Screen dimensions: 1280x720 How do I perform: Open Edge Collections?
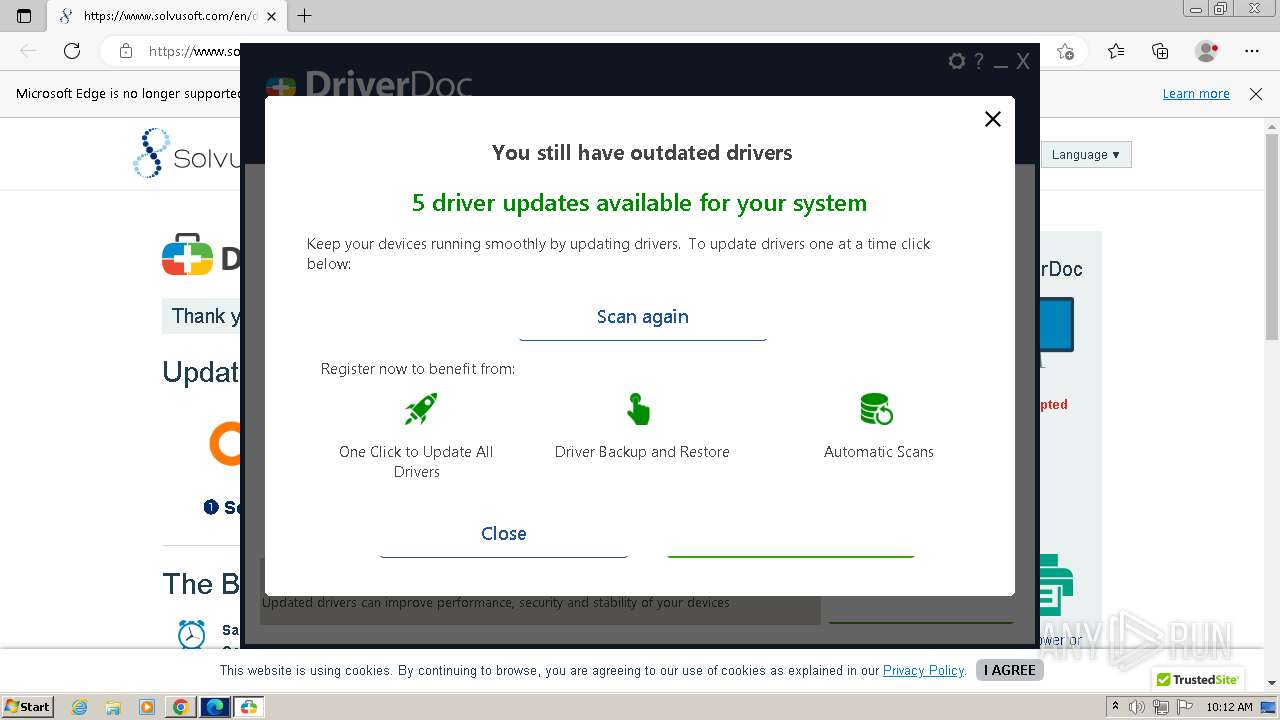[x=1160, y=51]
